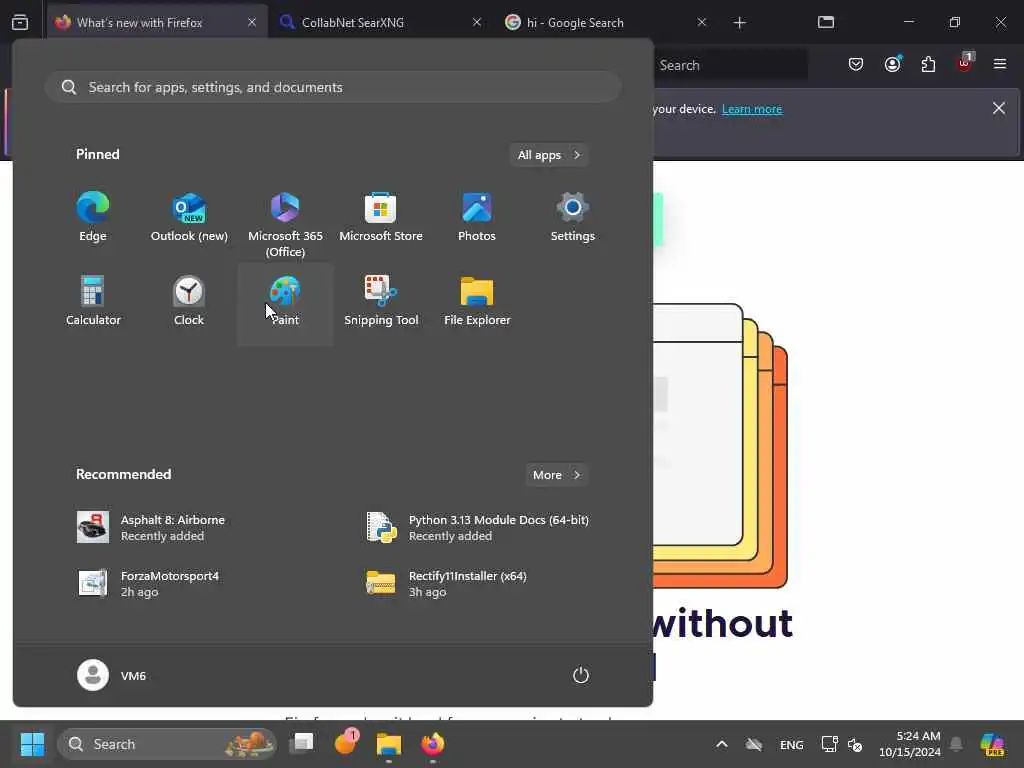Click the taskbar Search box
The width and height of the screenshot is (1024, 768).
[x=167, y=744]
